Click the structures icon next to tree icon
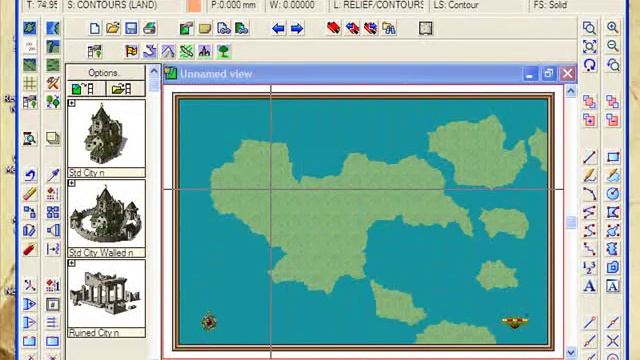Image resolution: width=640 pixels, height=360 pixels. [205, 51]
